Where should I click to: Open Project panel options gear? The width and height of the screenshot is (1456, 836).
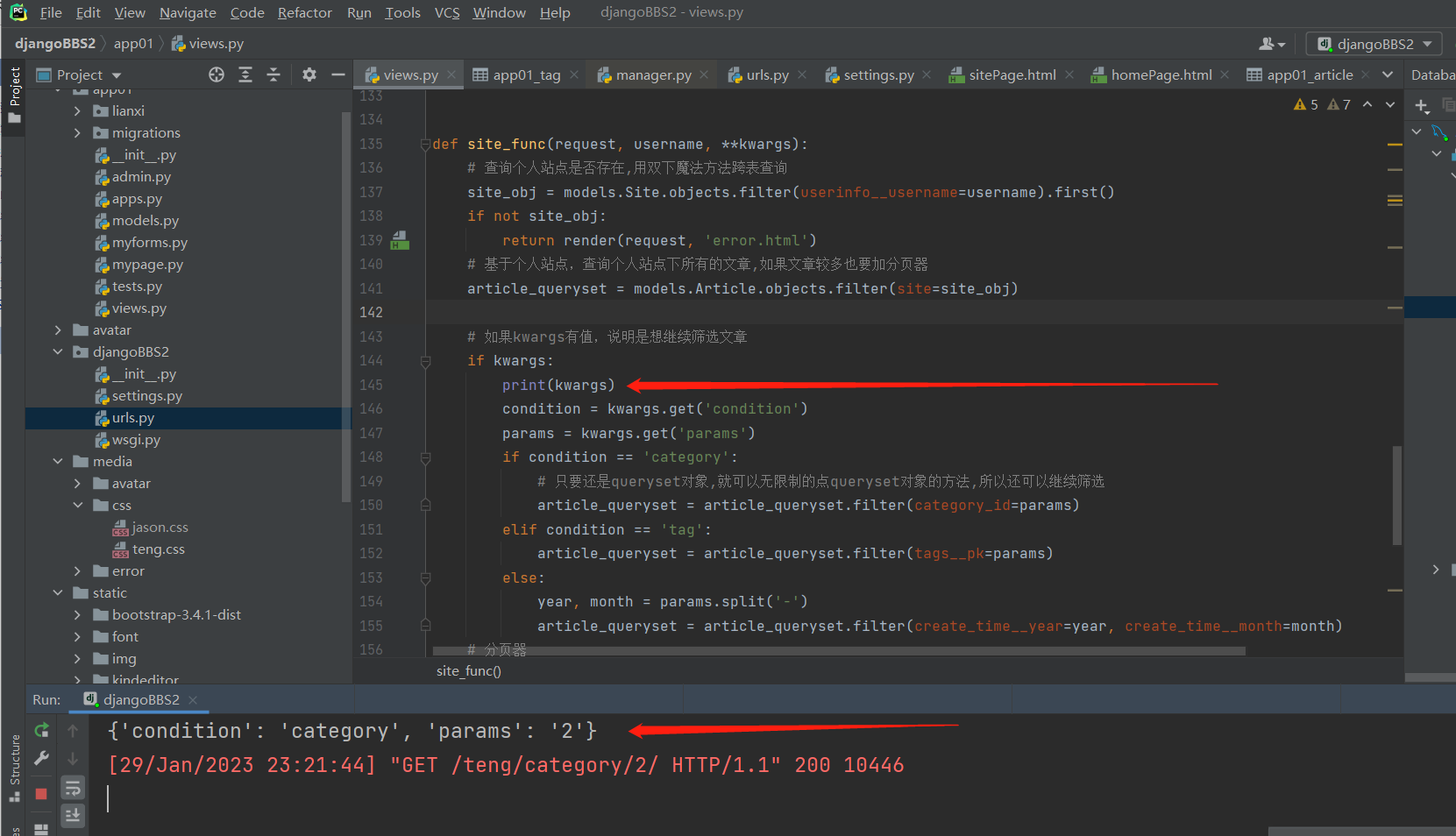coord(309,74)
